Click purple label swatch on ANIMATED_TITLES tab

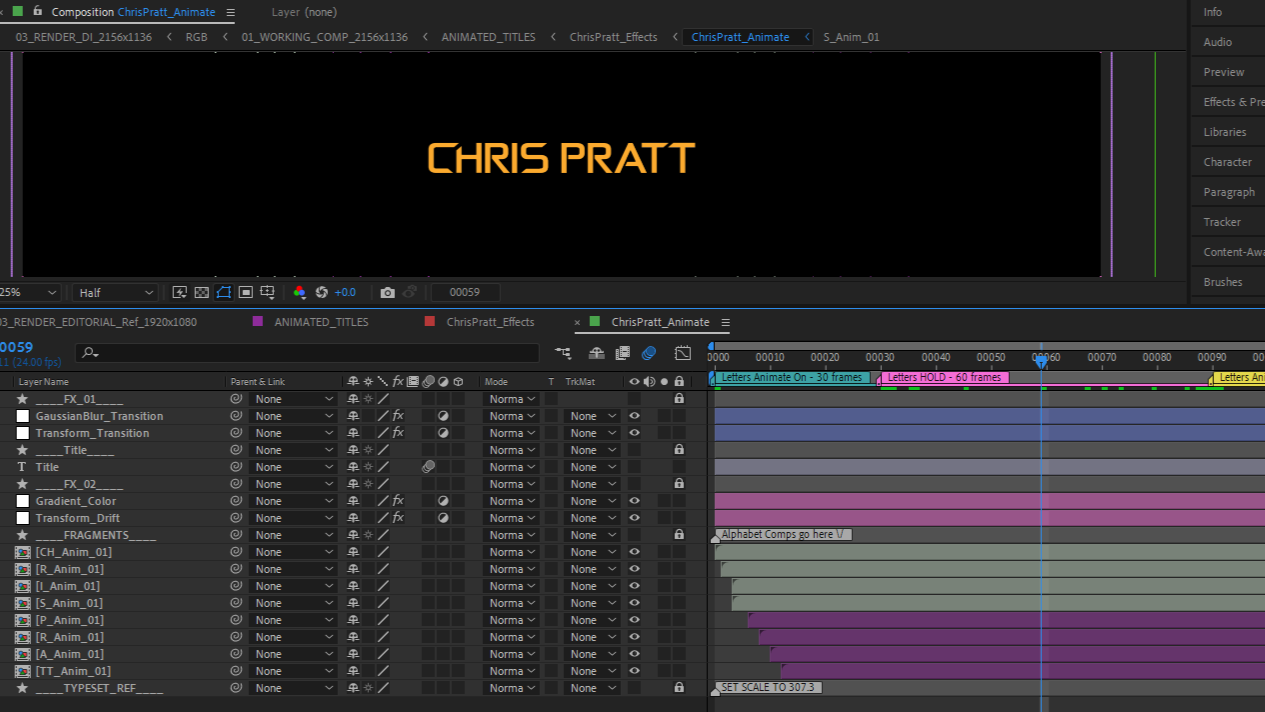[258, 322]
